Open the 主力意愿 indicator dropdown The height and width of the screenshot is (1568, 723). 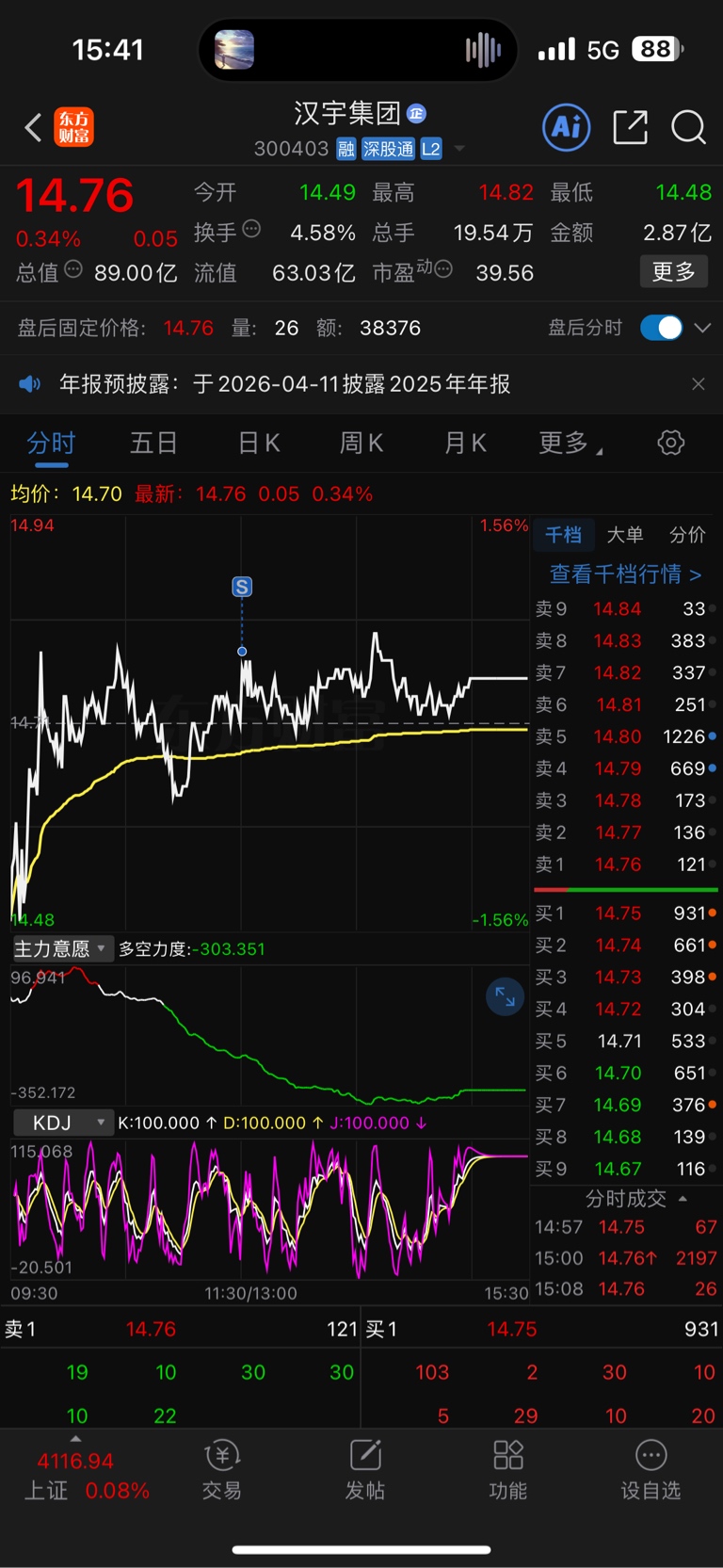pos(62,948)
